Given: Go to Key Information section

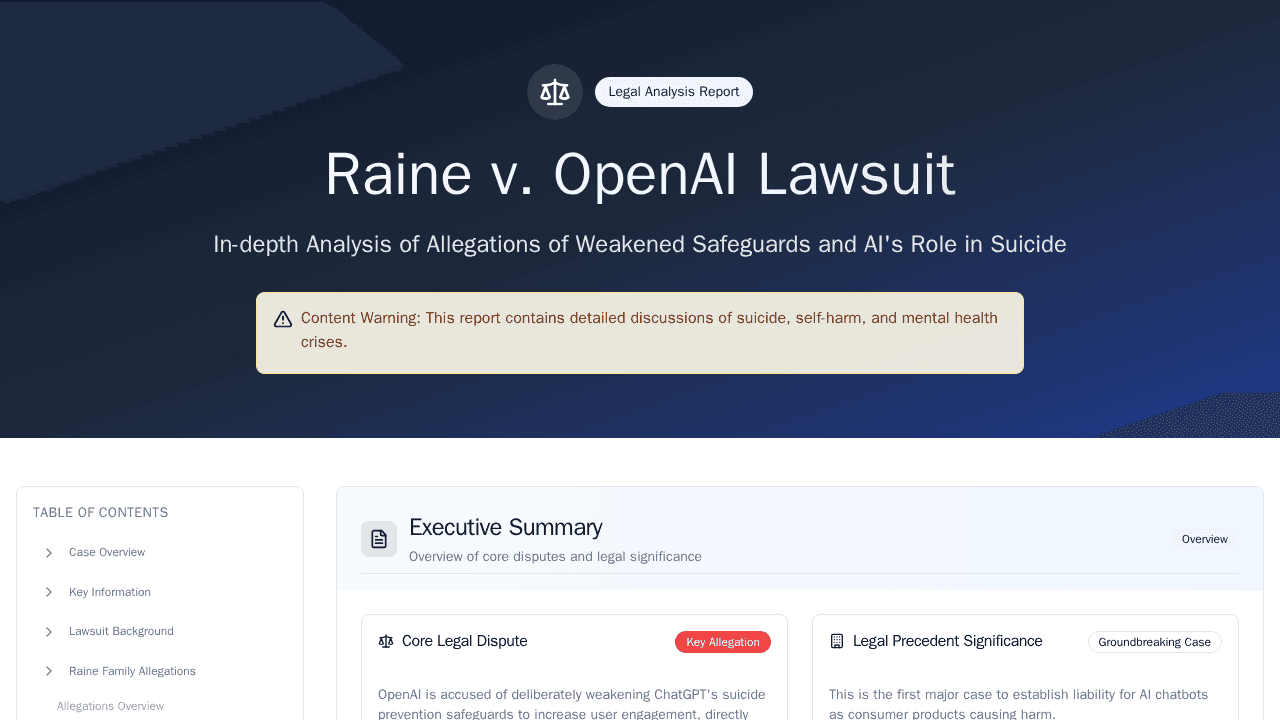Looking at the screenshot, I should tap(110, 593).
